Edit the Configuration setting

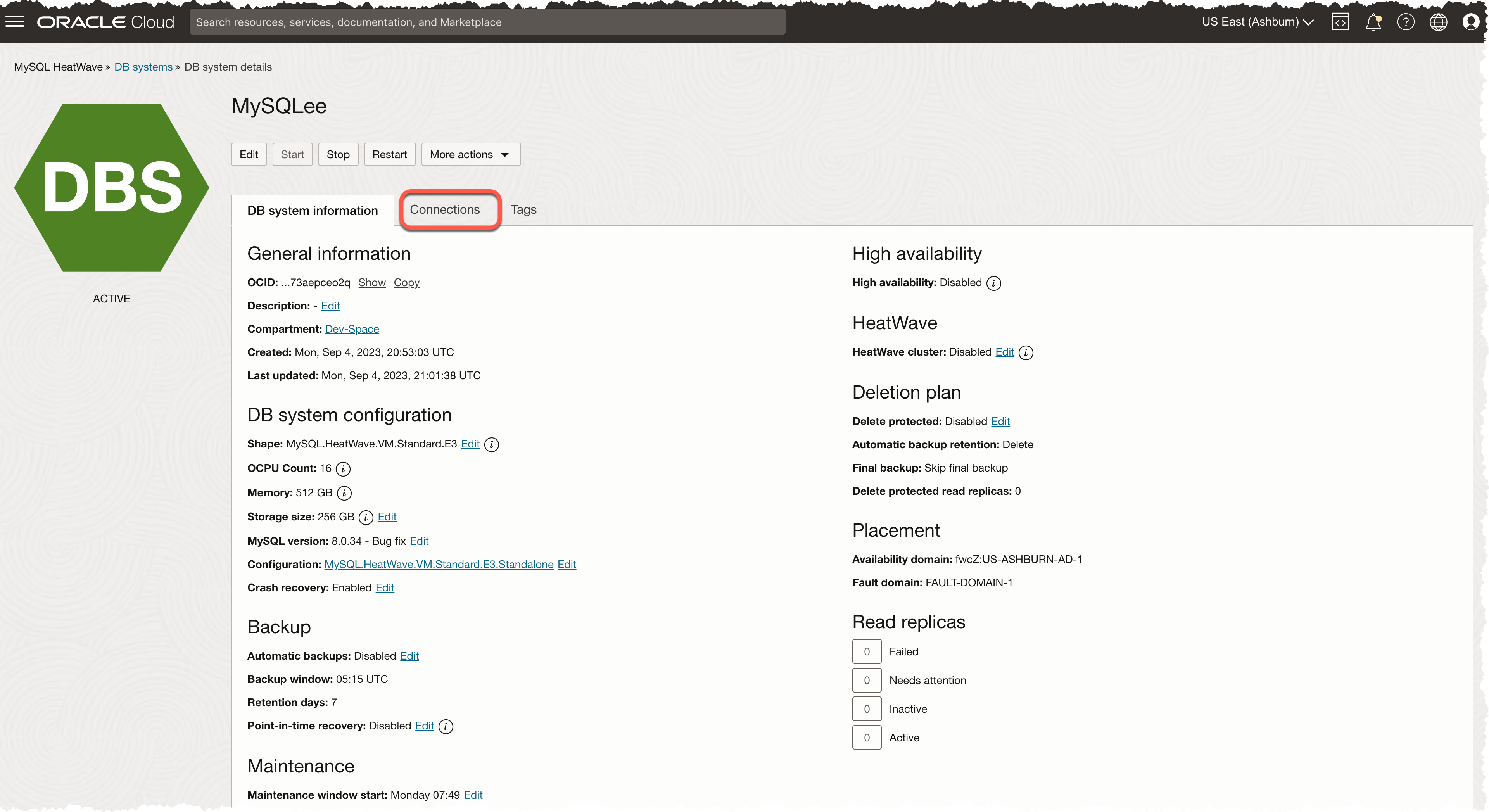pyautogui.click(x=567, y=565)
